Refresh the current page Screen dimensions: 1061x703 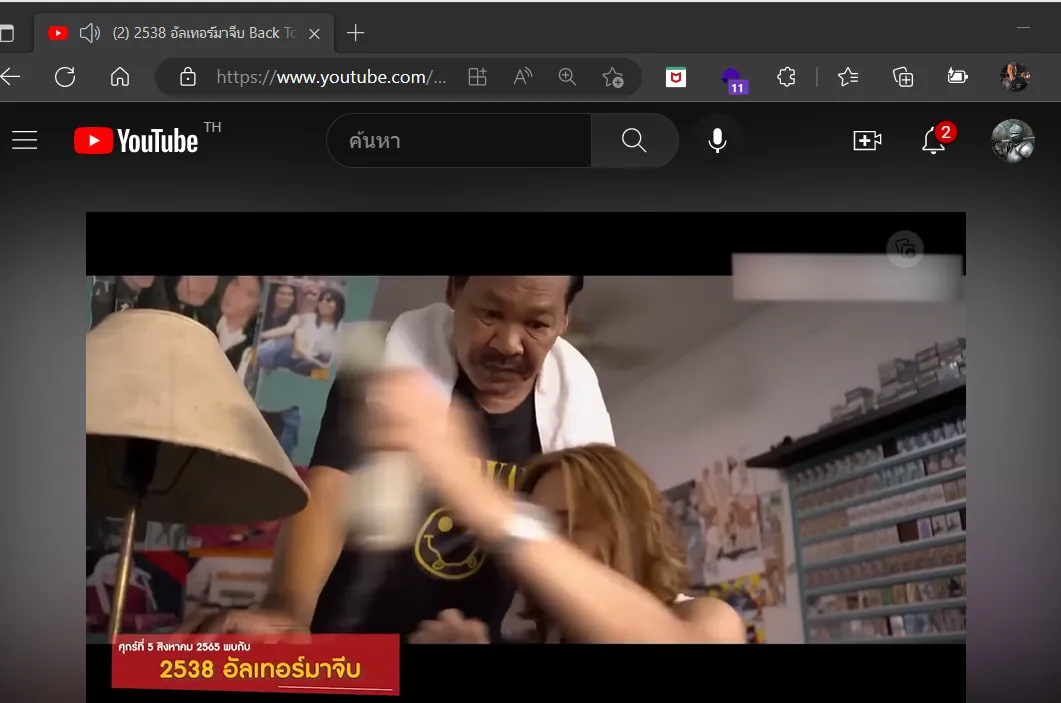point(65,77)
